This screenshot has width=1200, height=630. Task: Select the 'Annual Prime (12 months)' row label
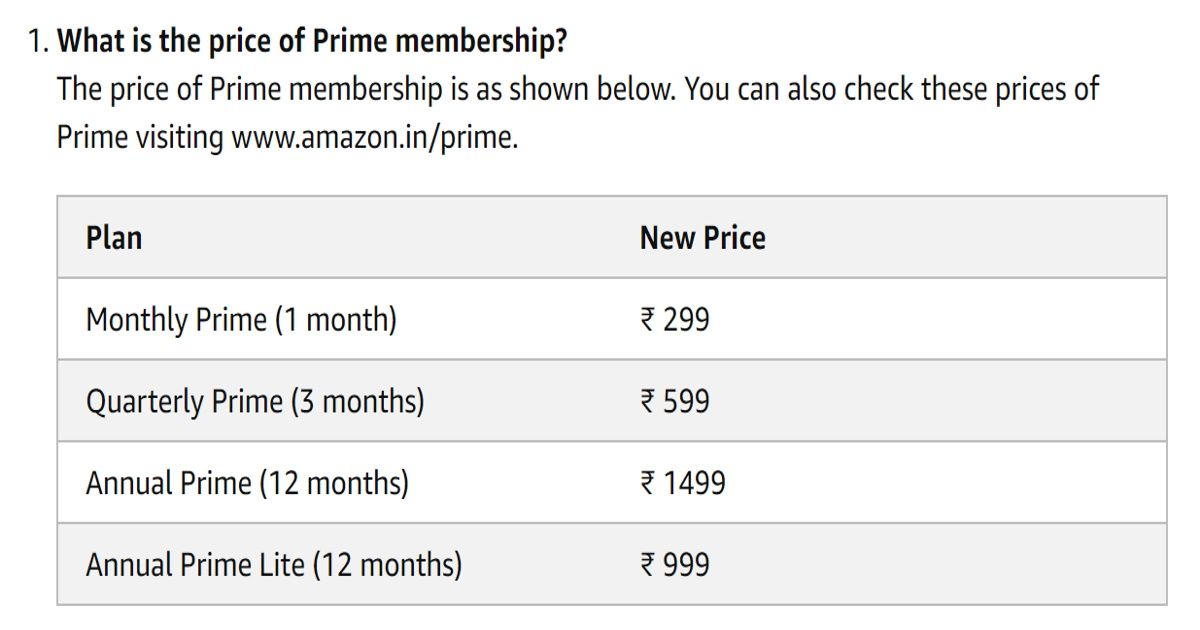247,484
